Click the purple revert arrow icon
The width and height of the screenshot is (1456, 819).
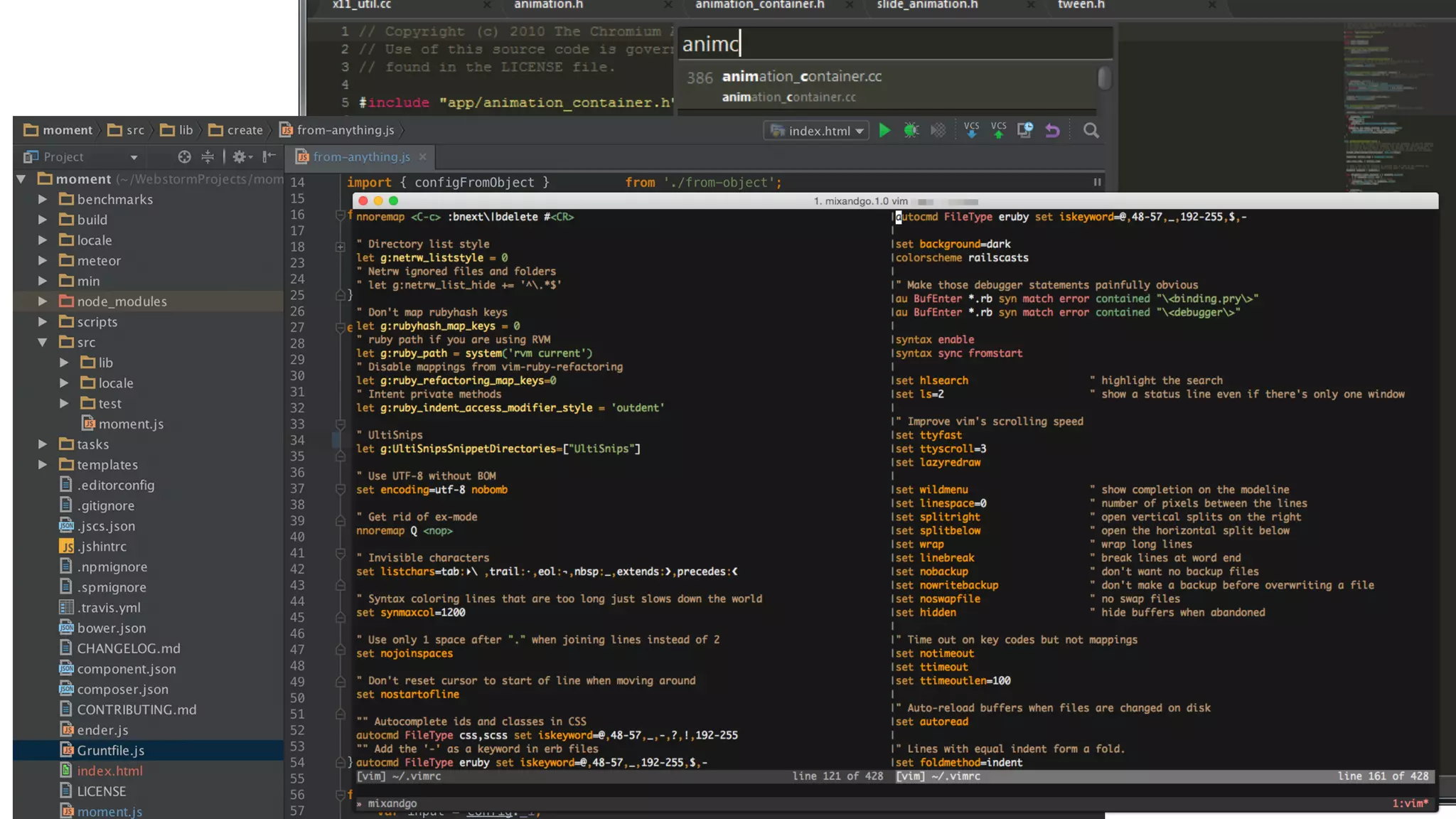[x=1052, y=131]
